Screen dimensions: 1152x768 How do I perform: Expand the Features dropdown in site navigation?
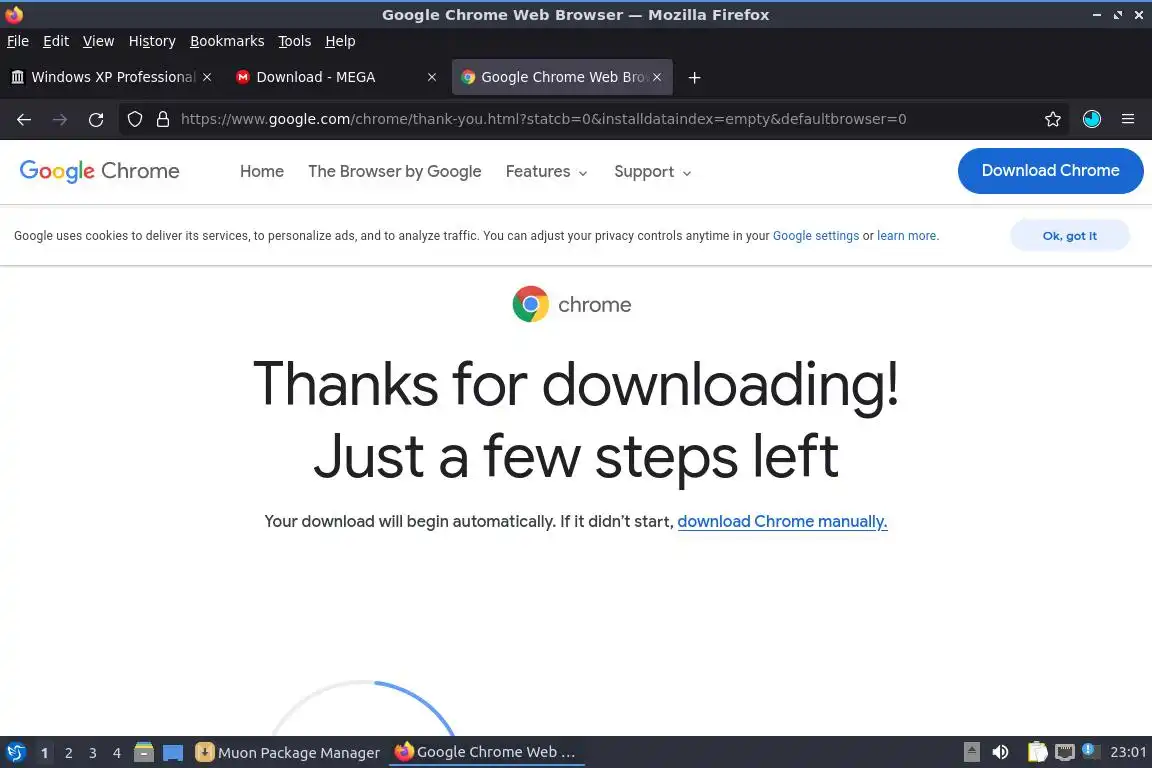(547, 171)
